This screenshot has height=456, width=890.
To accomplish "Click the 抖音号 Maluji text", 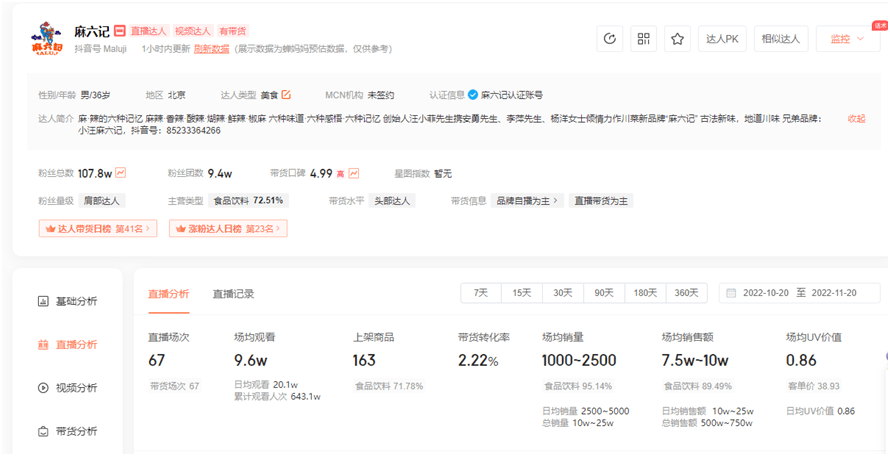I will [x=100, y=49].
